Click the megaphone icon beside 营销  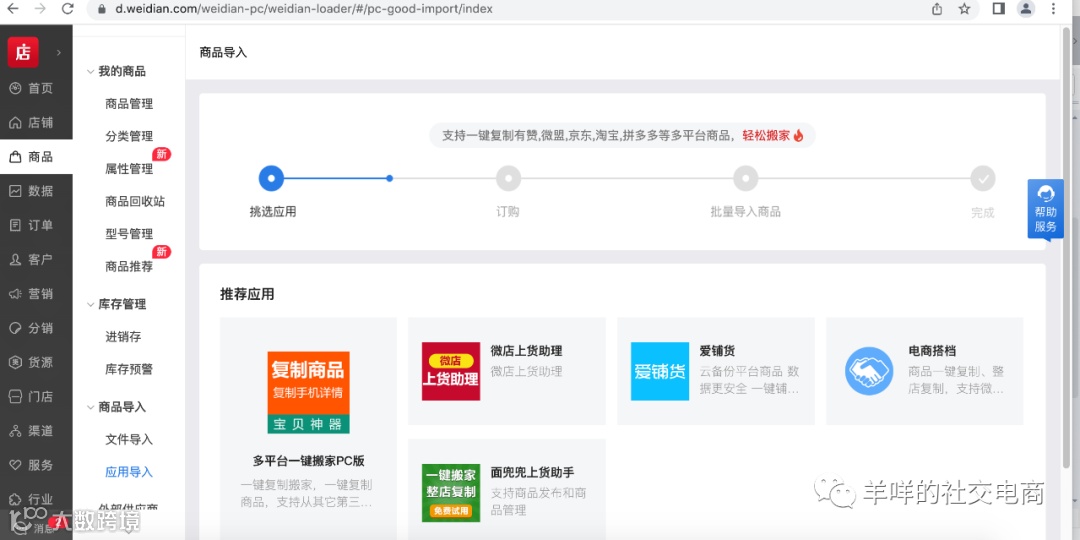point(15,294)
